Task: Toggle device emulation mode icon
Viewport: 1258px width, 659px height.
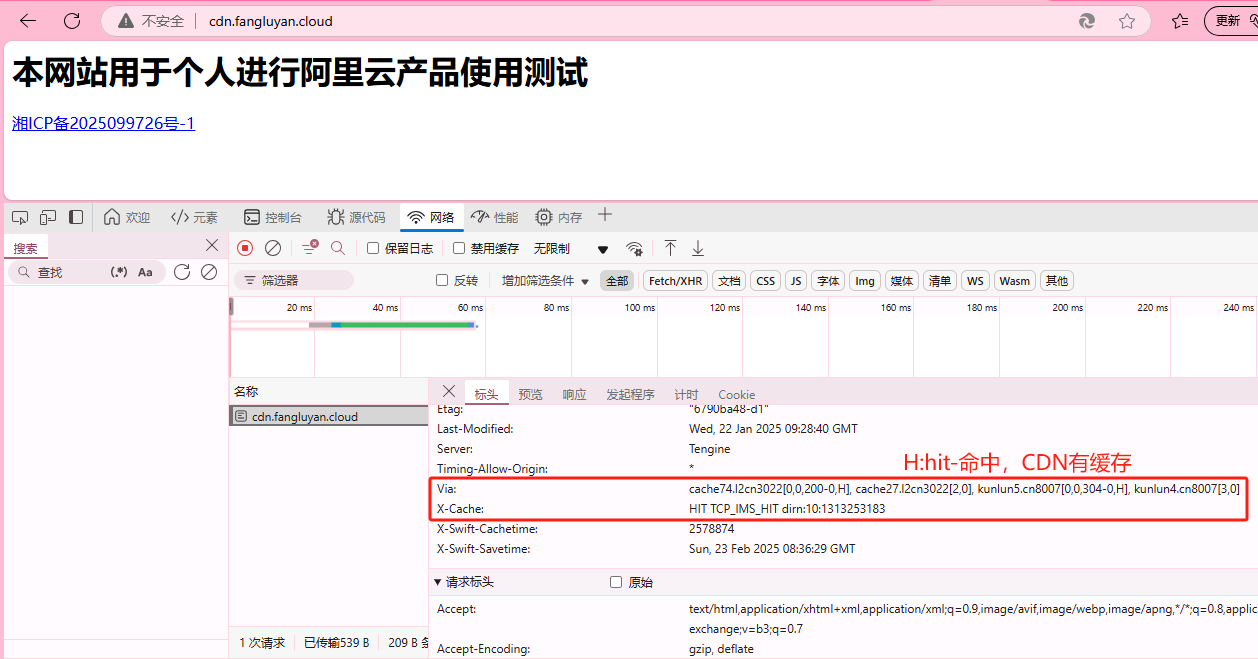Action: (48, 217)
